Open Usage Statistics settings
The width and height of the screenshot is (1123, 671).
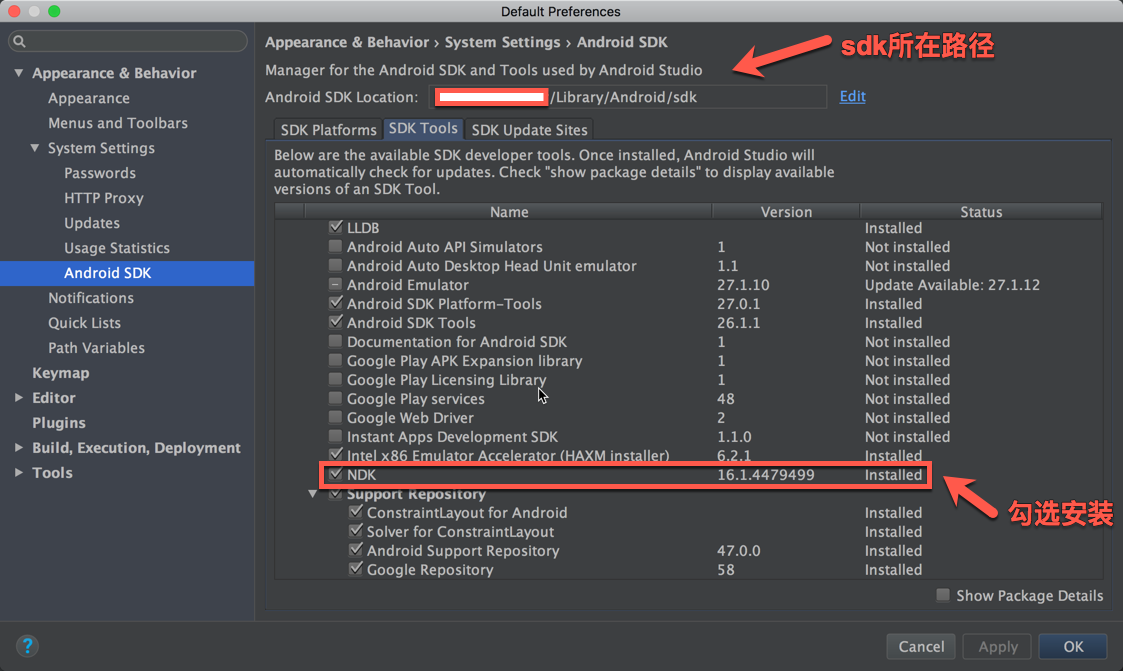coord(117,248)
